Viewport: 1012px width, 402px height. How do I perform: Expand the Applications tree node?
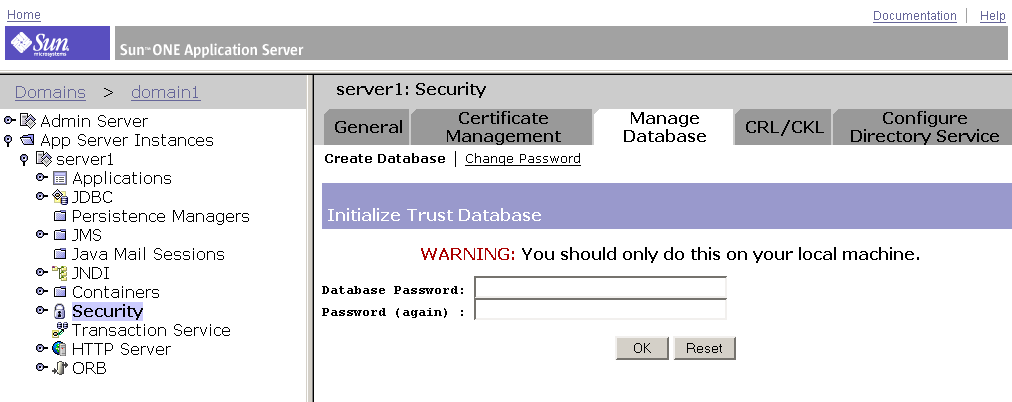pos(42,177)
